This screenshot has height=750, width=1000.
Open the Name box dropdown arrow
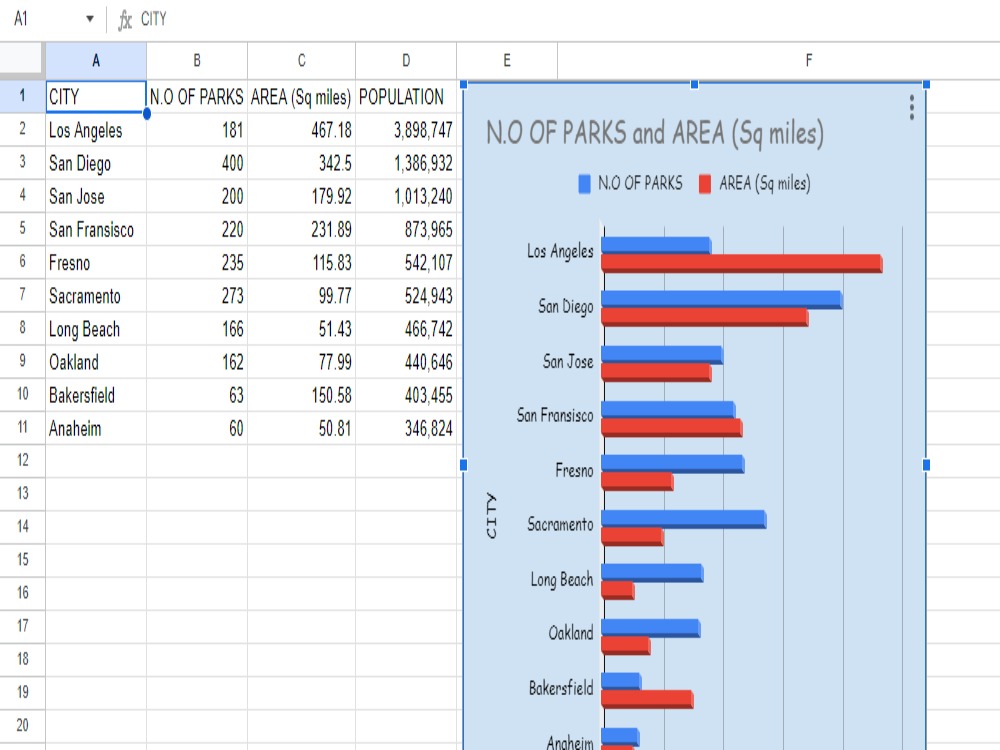[90, 18]
